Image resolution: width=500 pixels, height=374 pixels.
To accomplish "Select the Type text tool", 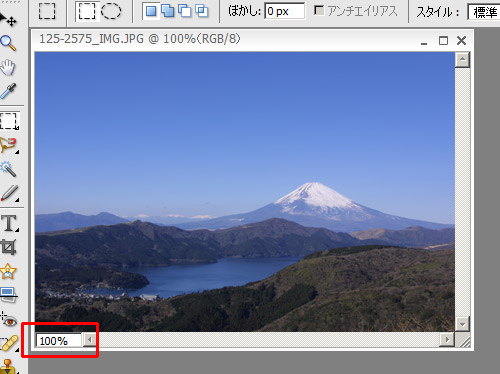I will [9, 223].
